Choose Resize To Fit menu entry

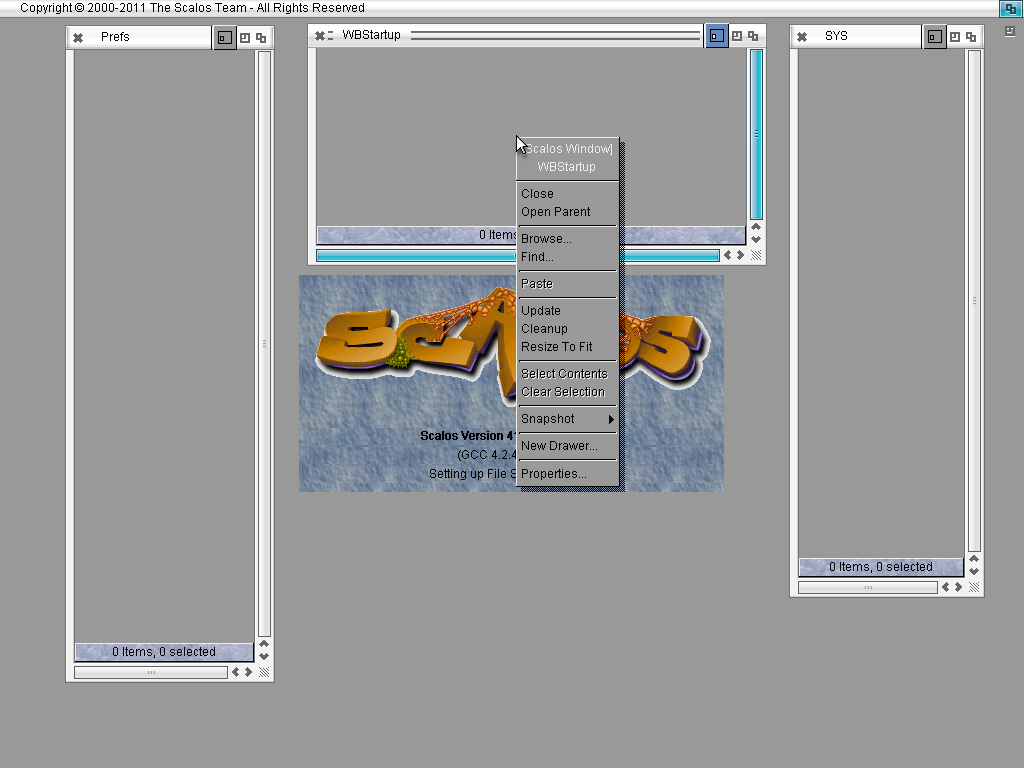click(x=556, y=347)
